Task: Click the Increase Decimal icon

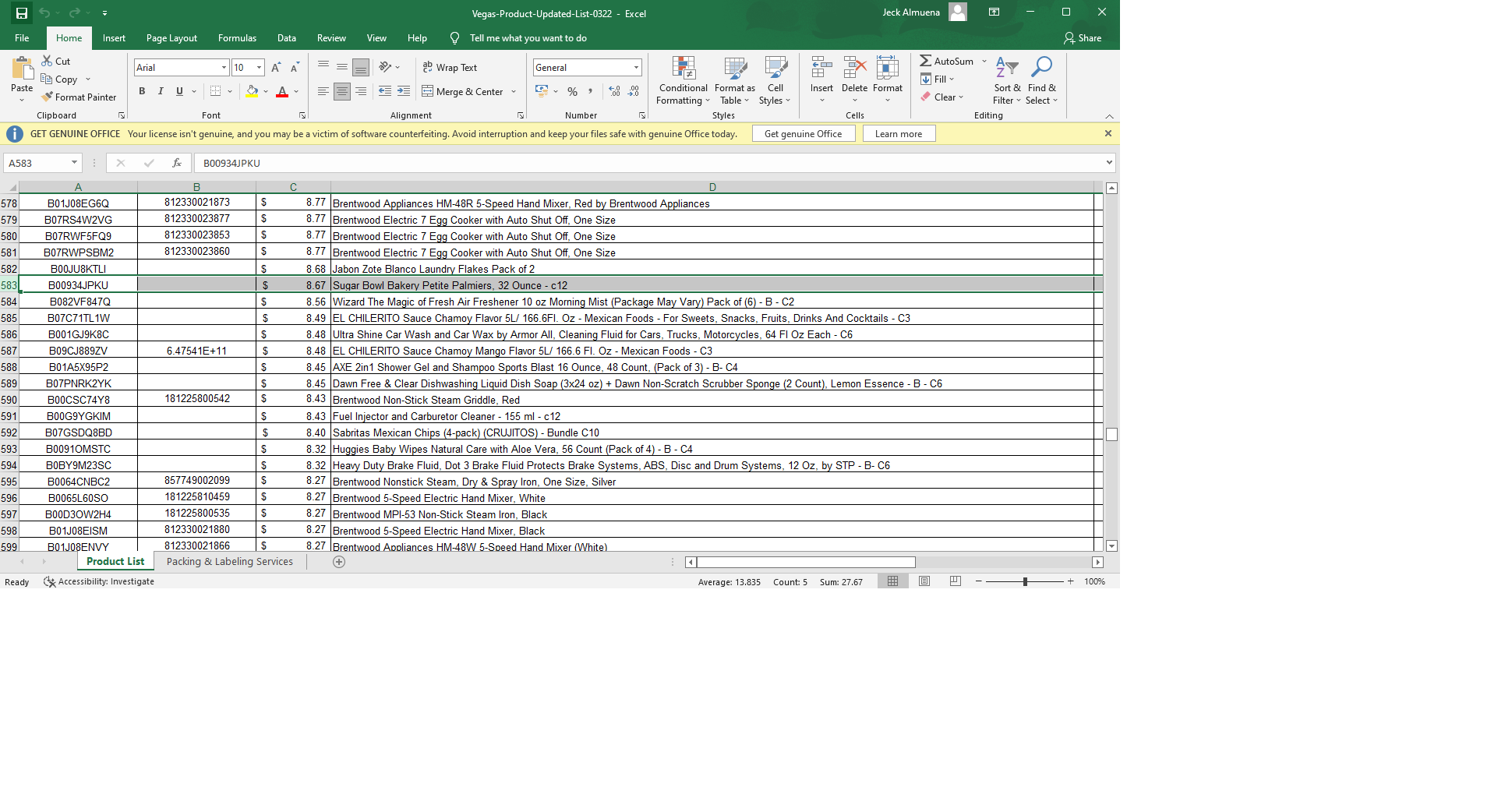Action: (x=615, y=91)
